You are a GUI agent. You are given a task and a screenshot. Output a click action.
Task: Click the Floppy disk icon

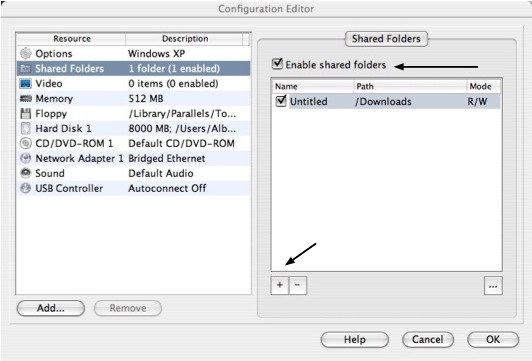coord(26,113)
